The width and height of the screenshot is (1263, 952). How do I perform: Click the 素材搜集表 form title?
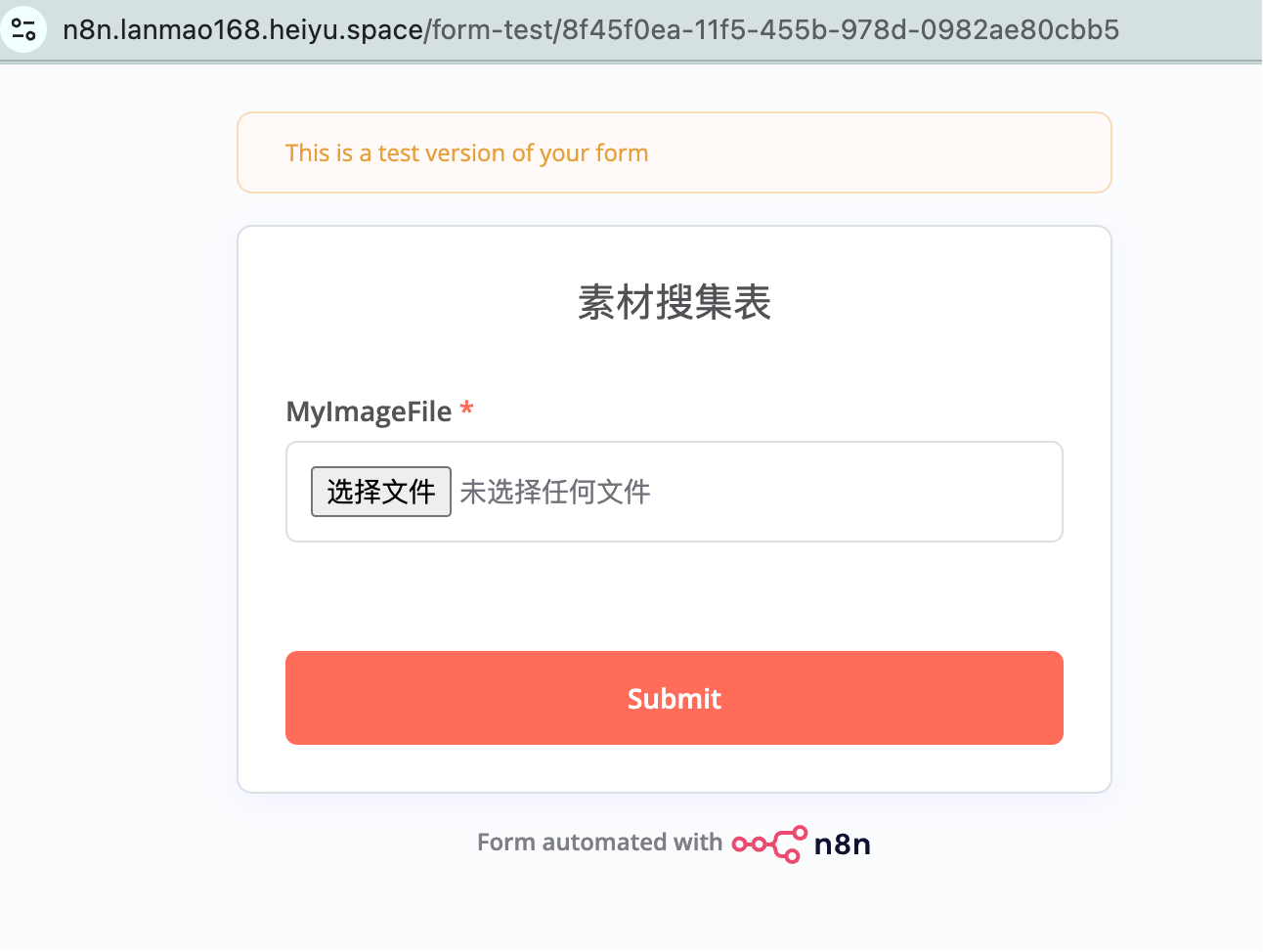pyautogui.click(x=674, y=302)
